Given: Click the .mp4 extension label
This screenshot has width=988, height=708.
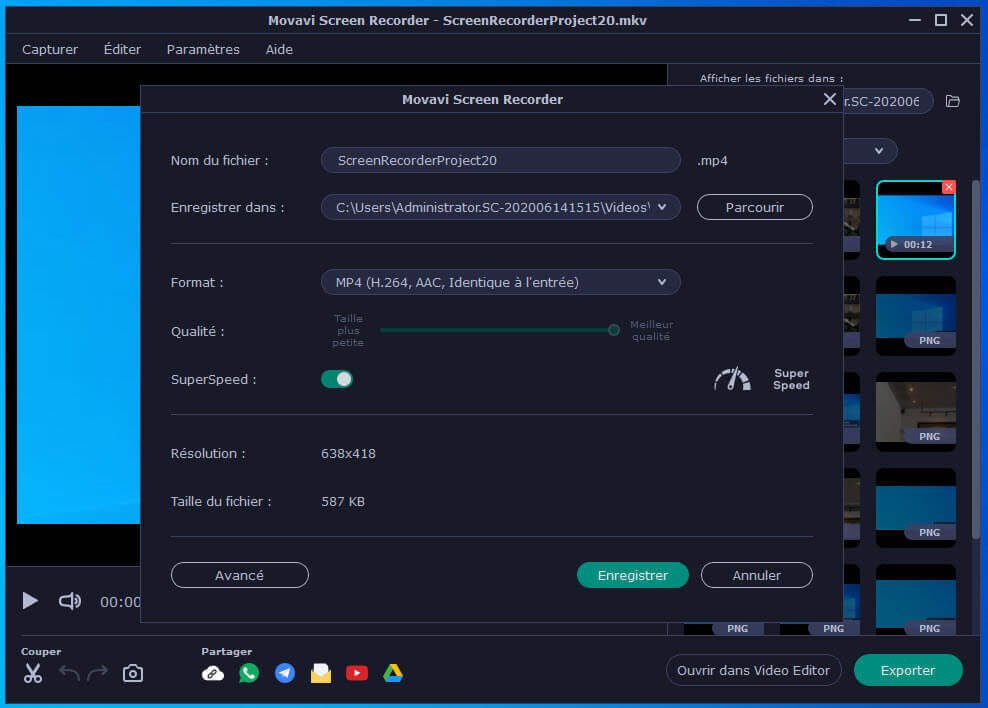Looking at the screenshot, I should pos(713,161).
